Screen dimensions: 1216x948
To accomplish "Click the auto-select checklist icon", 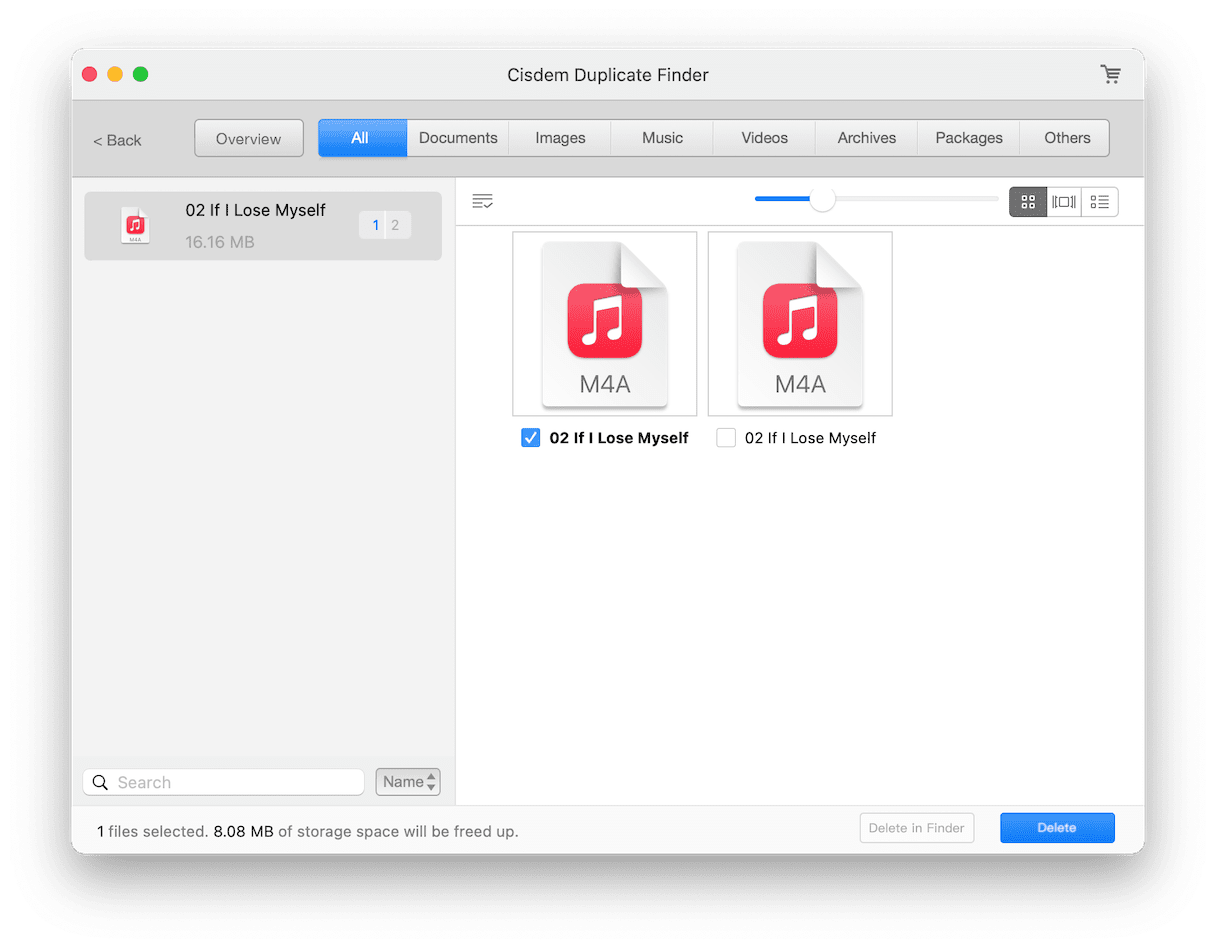I will coord(482,202).
